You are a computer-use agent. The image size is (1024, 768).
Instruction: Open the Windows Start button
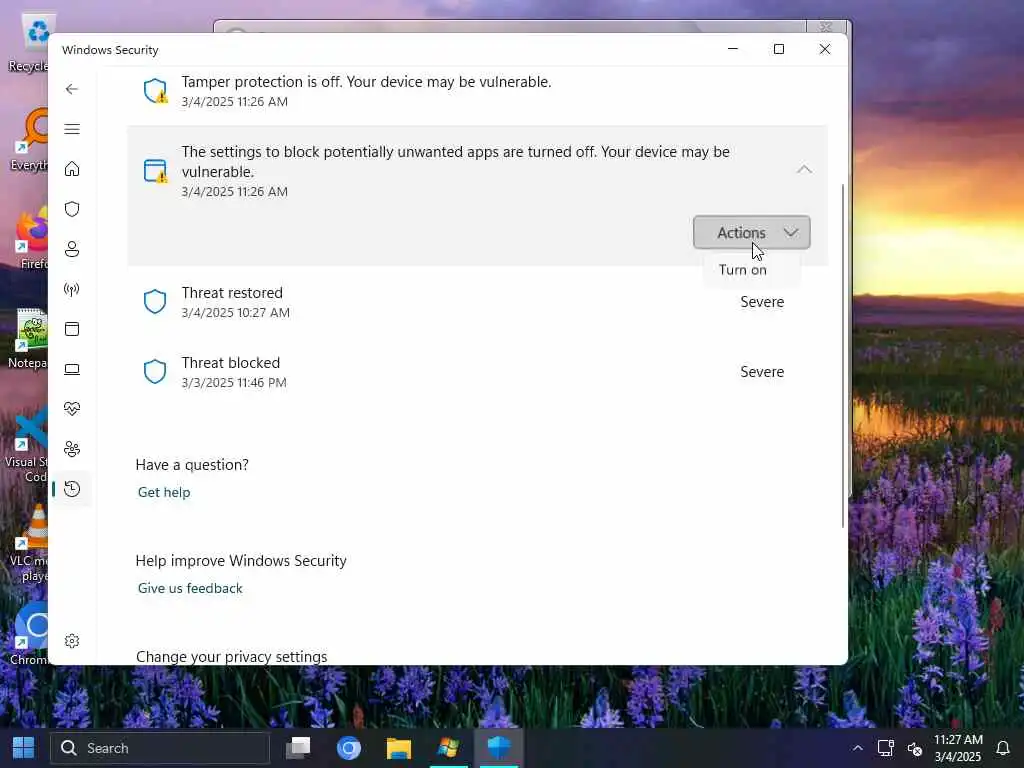click(24, 748)
